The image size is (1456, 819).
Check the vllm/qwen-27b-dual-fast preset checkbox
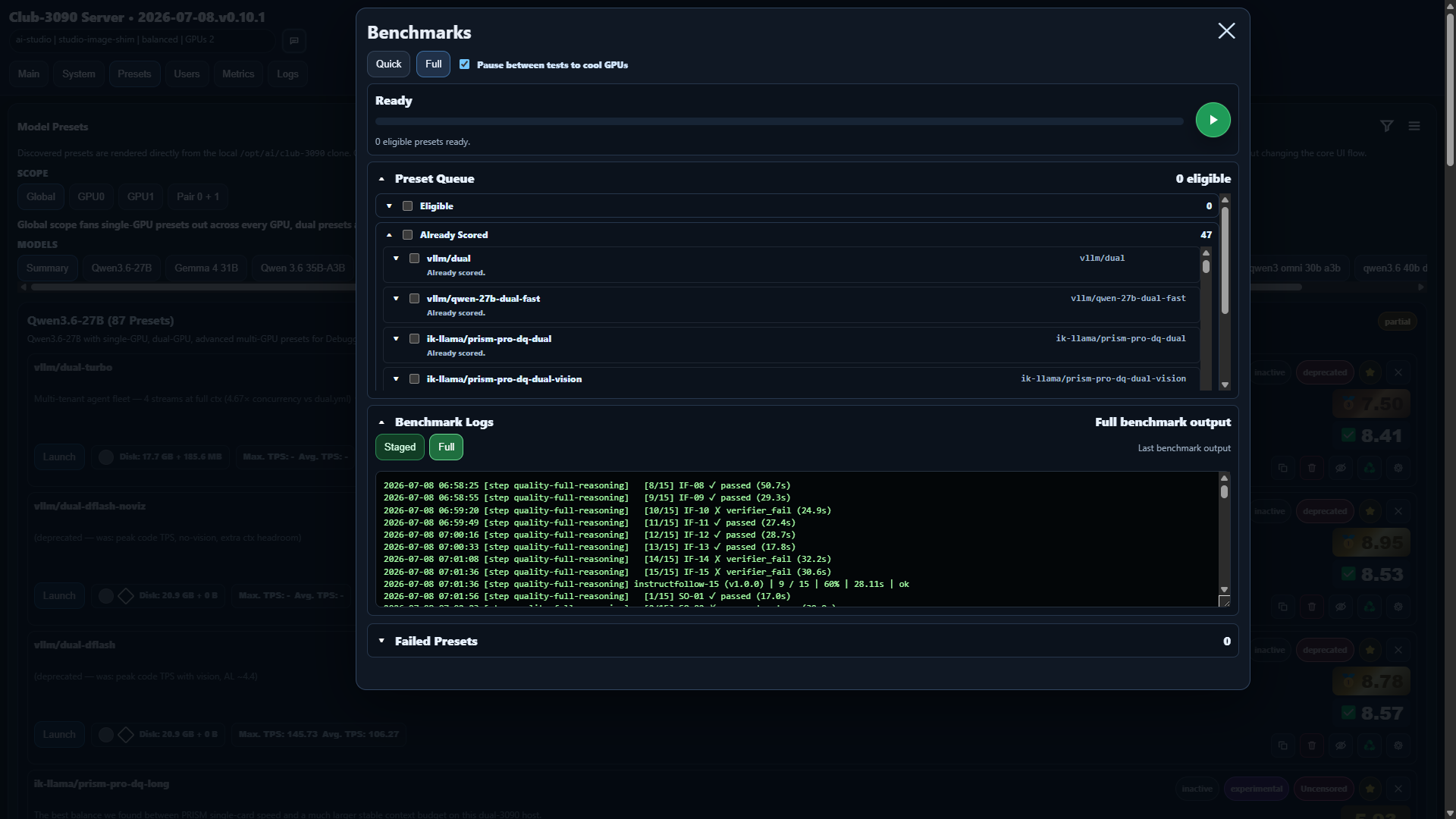[x=414, y=299]
